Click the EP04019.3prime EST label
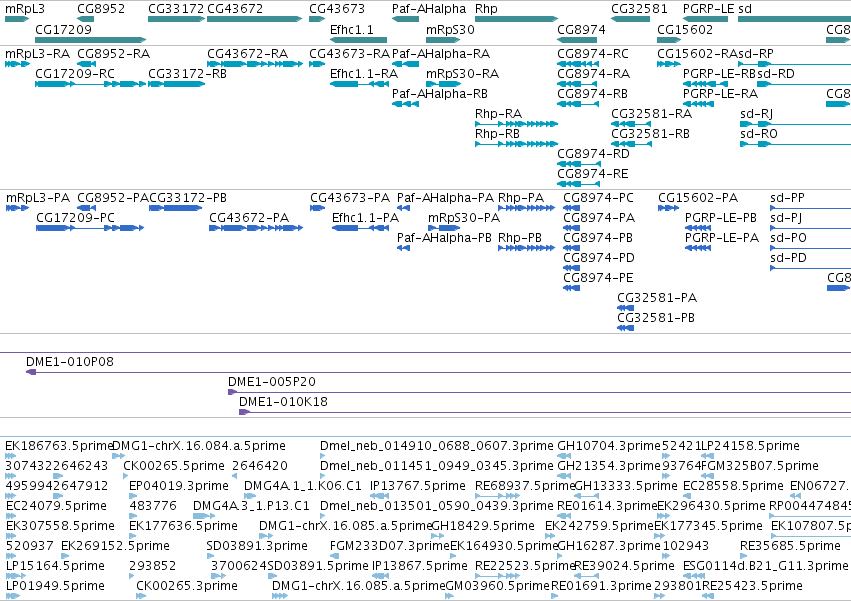 (179, 485)
